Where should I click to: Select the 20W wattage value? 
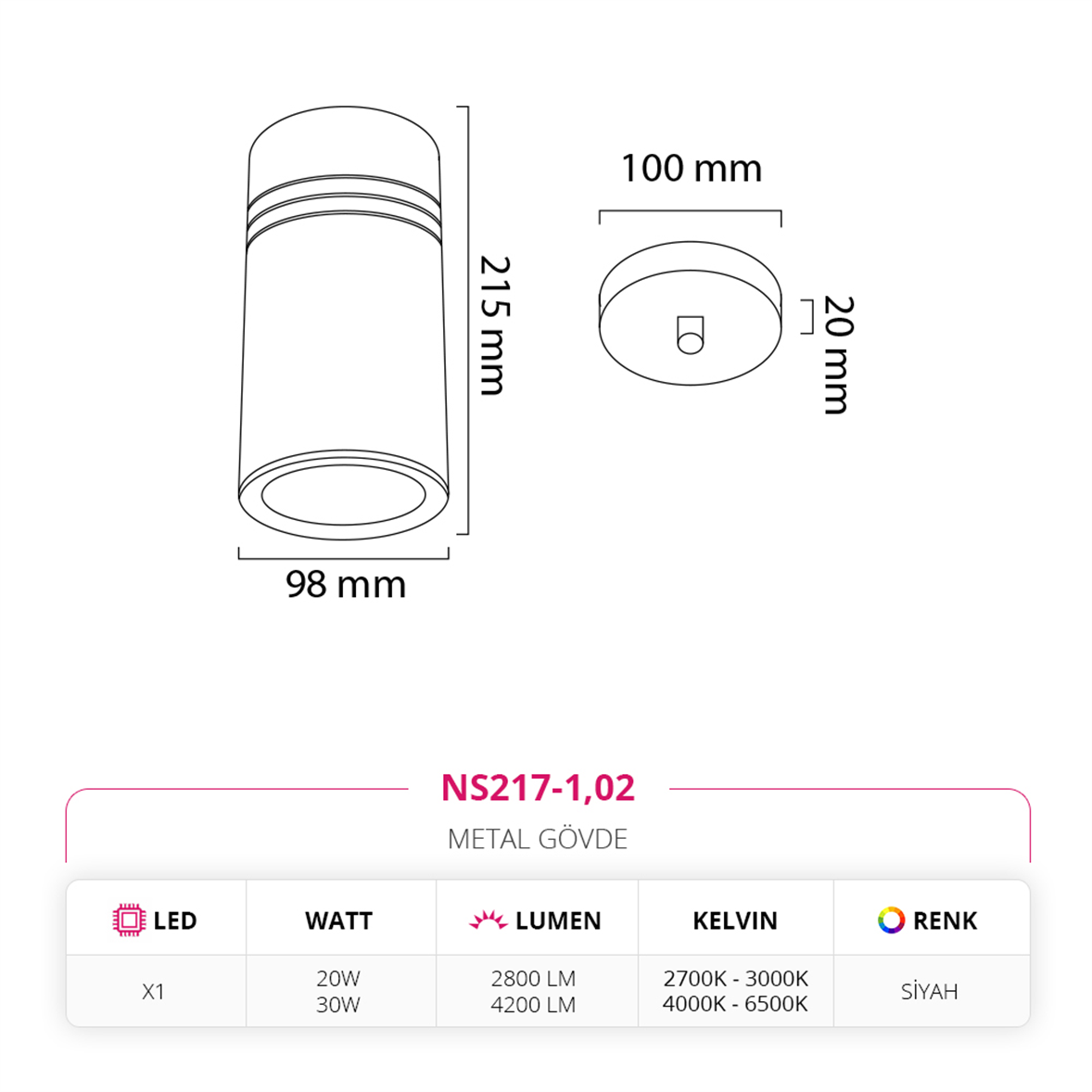(x=337, y=979)
